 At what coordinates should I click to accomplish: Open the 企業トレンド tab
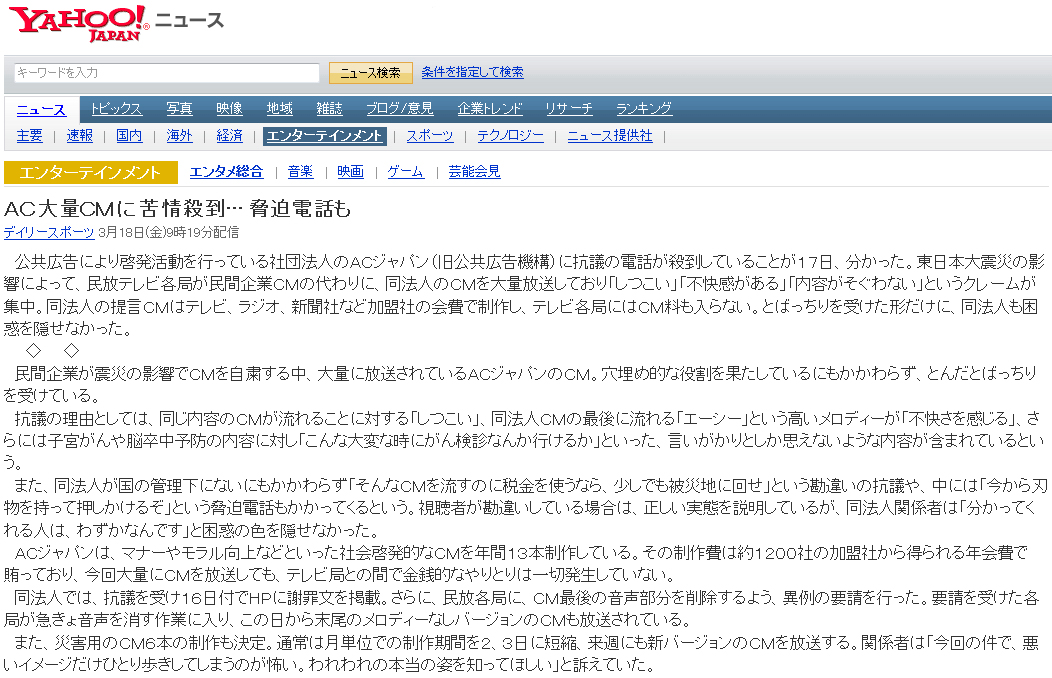pos(490,109)
